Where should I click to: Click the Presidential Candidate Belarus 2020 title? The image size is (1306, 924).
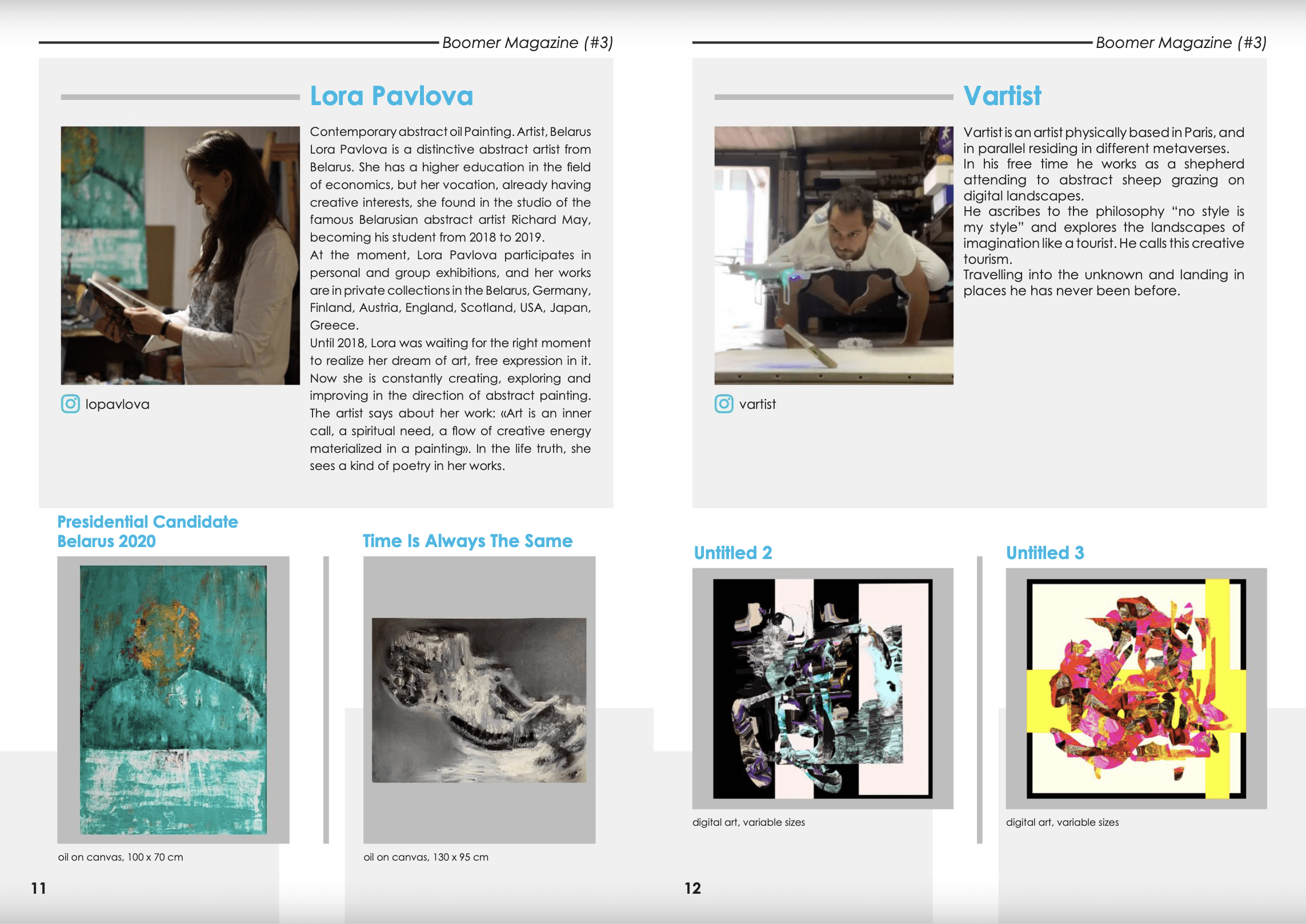pos(147,531)
